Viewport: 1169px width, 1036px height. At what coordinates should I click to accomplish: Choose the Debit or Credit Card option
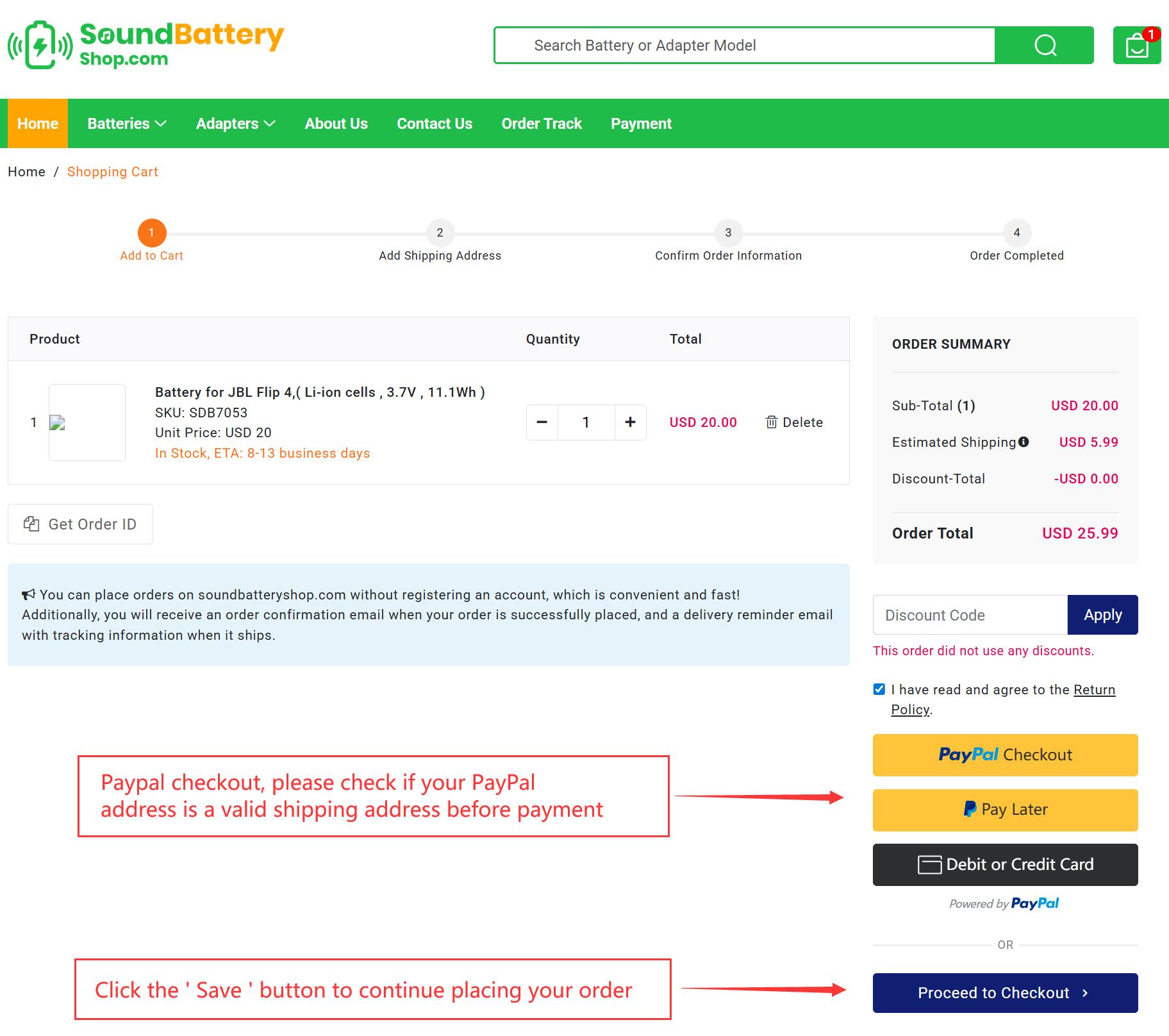(1005, 865)
